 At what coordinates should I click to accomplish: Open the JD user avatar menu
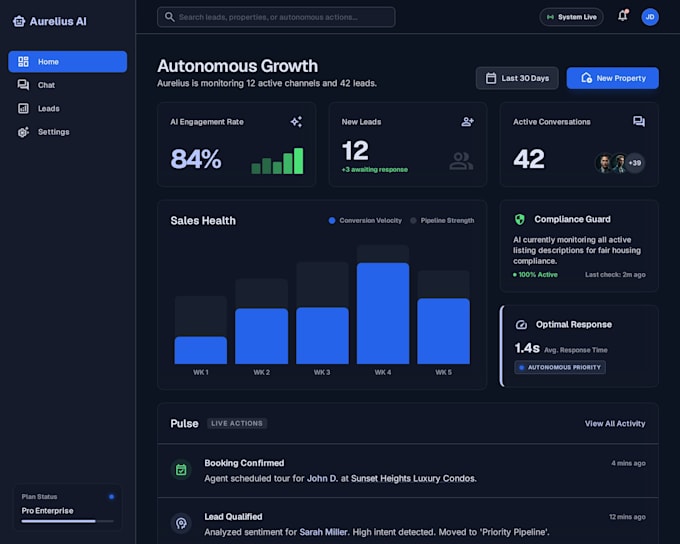coord(650,17)
